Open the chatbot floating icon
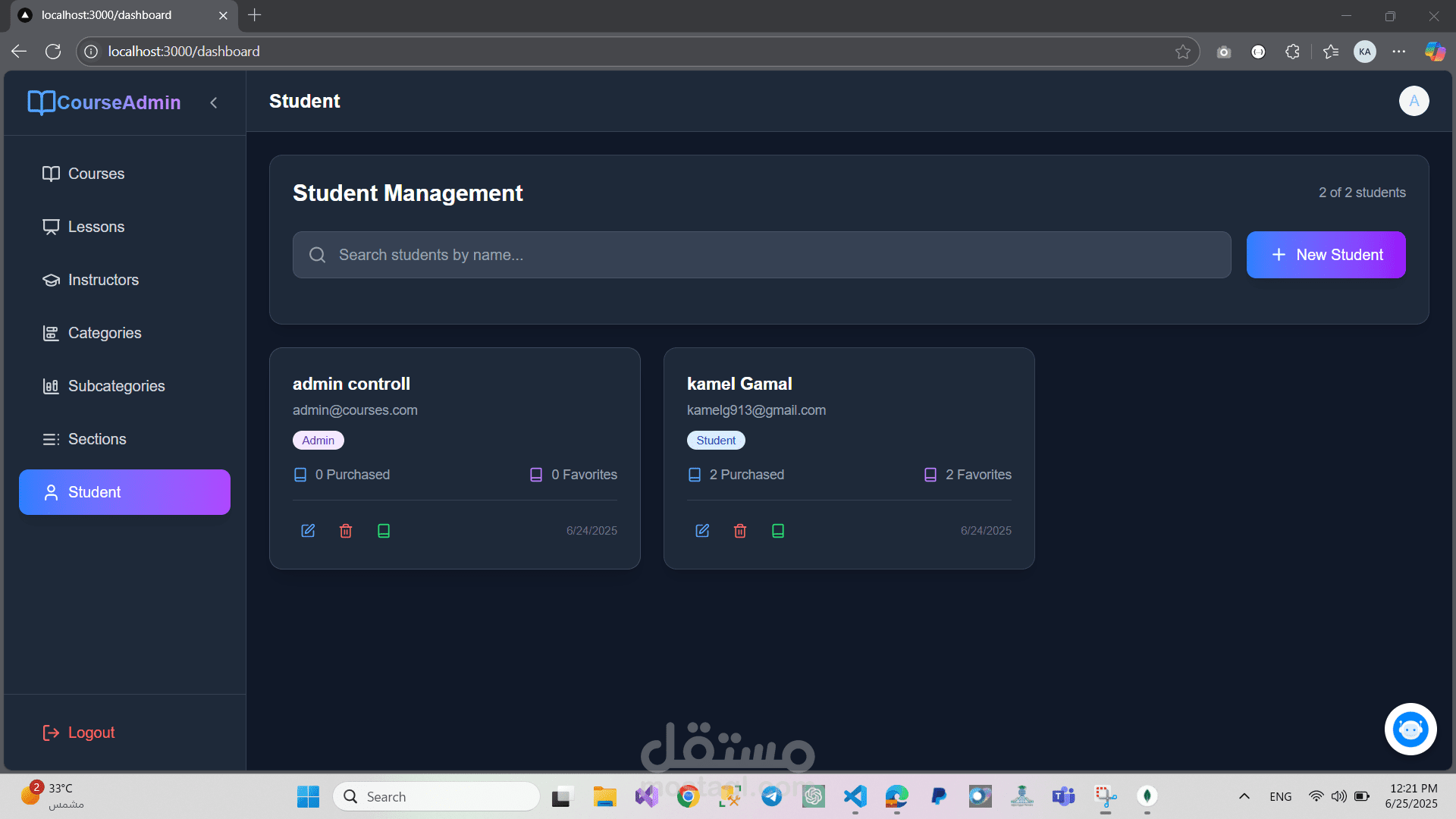The height and width of the screenshot is (819, 1456). [1410, 730]
